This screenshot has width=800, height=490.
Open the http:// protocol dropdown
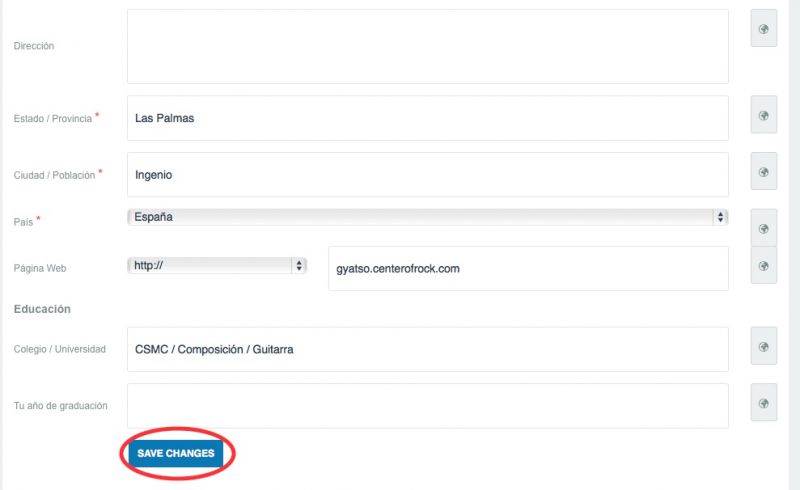coord(217,265)
